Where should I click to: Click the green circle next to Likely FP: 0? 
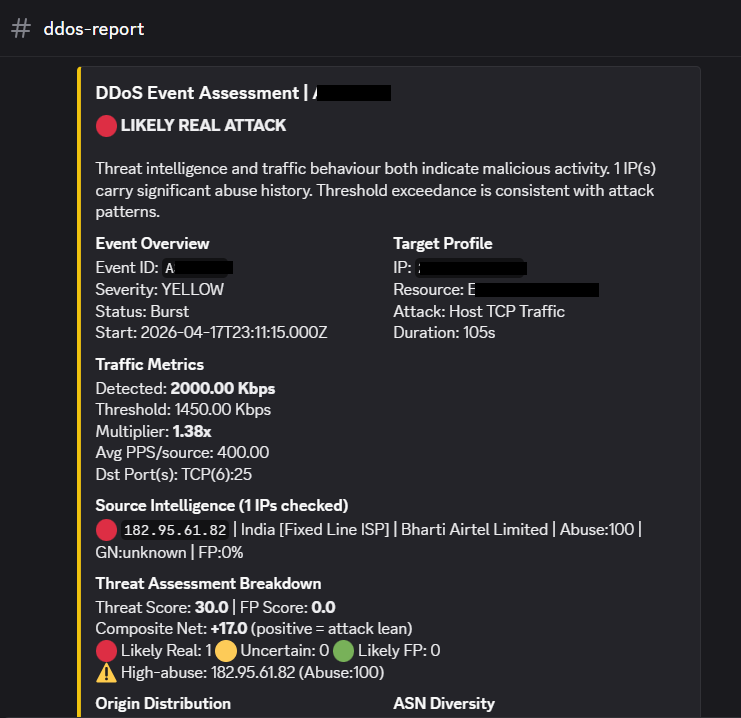344,651
